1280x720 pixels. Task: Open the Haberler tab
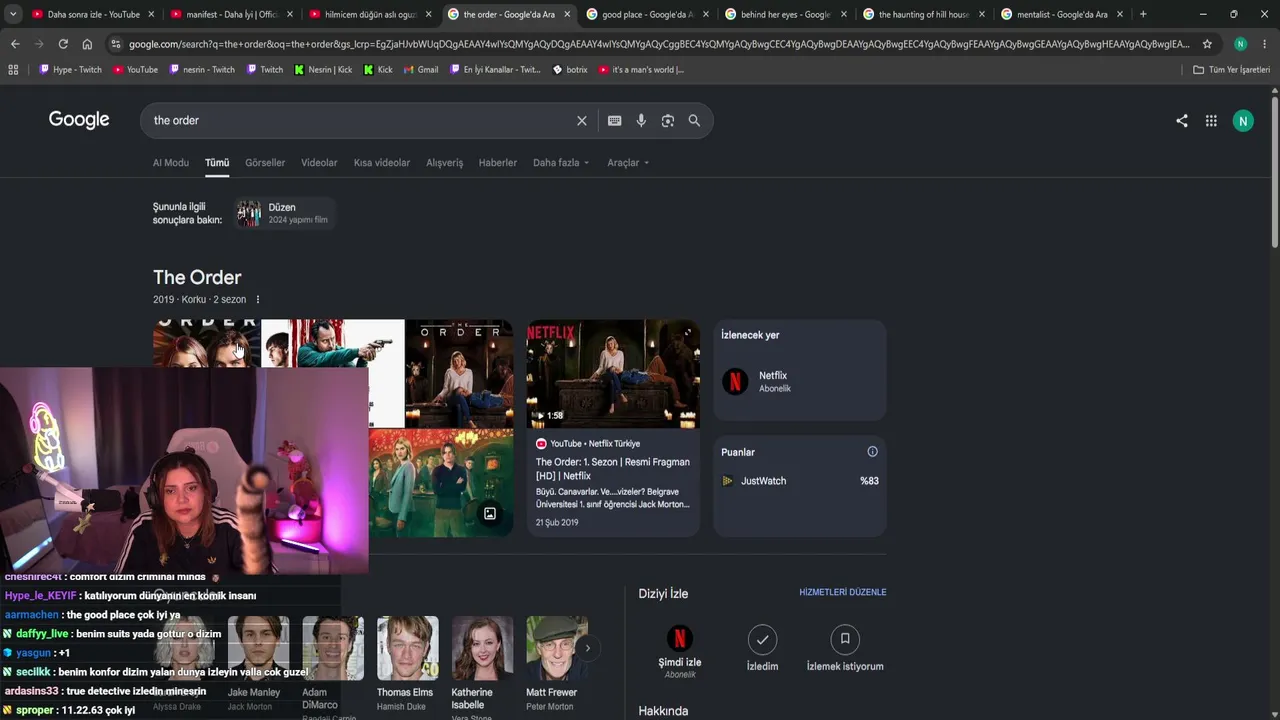(498, 163)
